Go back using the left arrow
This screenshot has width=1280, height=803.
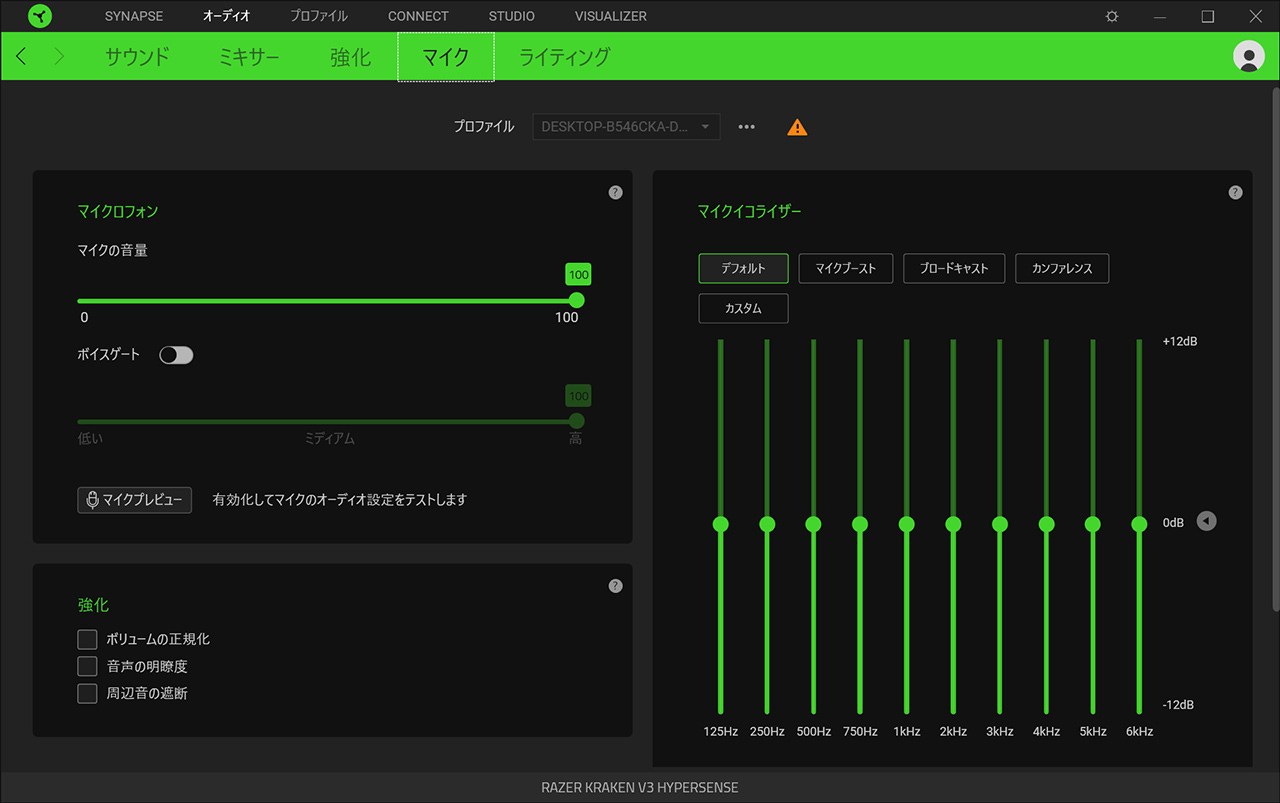click(21, 57)
